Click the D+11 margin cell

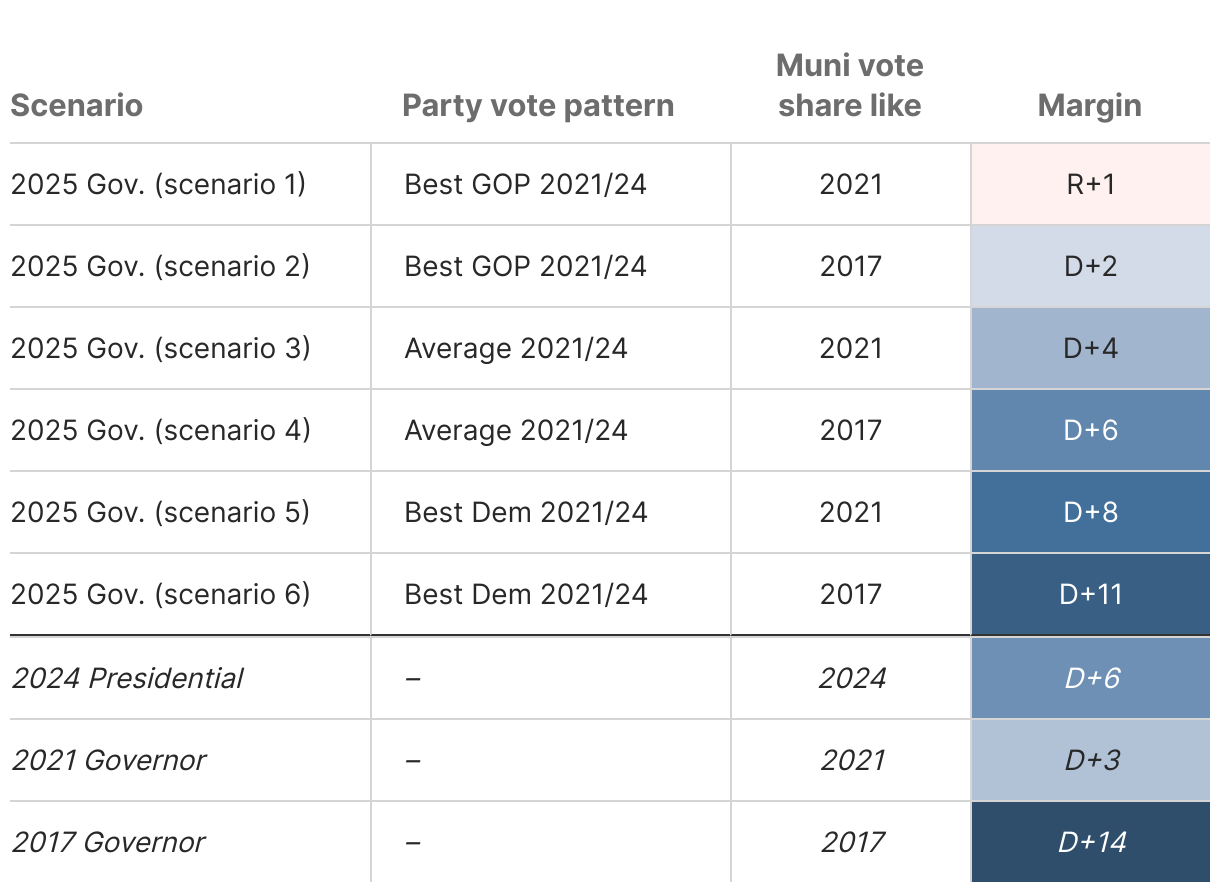click(1090, 594)
